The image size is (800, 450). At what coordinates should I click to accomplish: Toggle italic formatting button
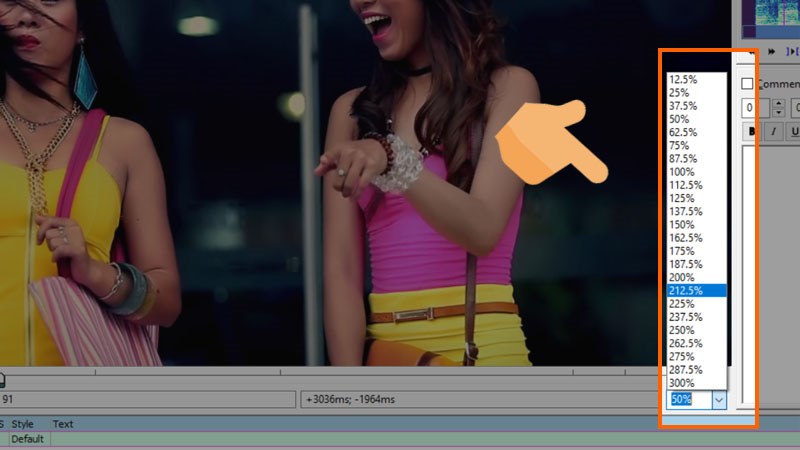pyautogui.click(x=773, y=132)
